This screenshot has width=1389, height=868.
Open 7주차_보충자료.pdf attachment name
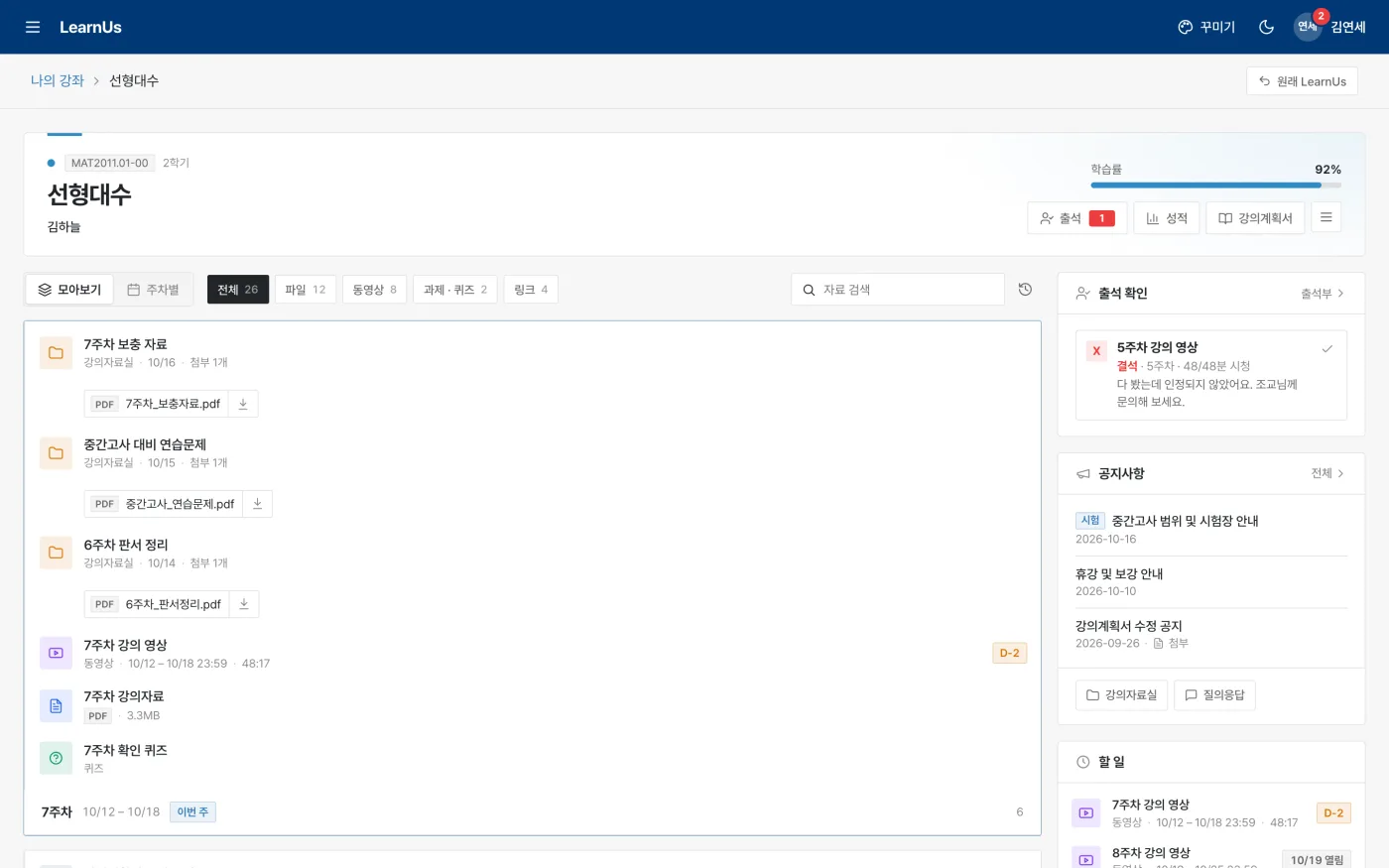tap(173, 404)
